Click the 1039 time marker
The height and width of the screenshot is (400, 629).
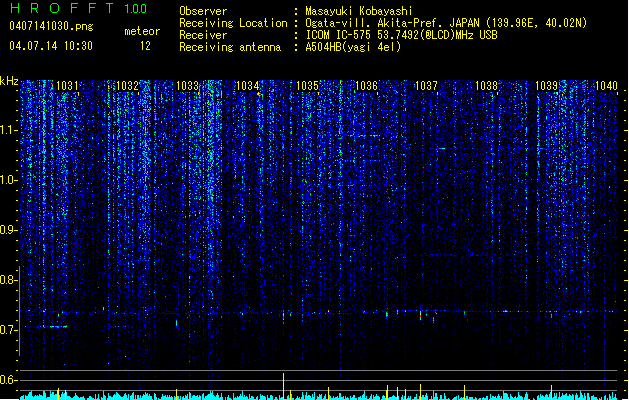coord(546,86)
